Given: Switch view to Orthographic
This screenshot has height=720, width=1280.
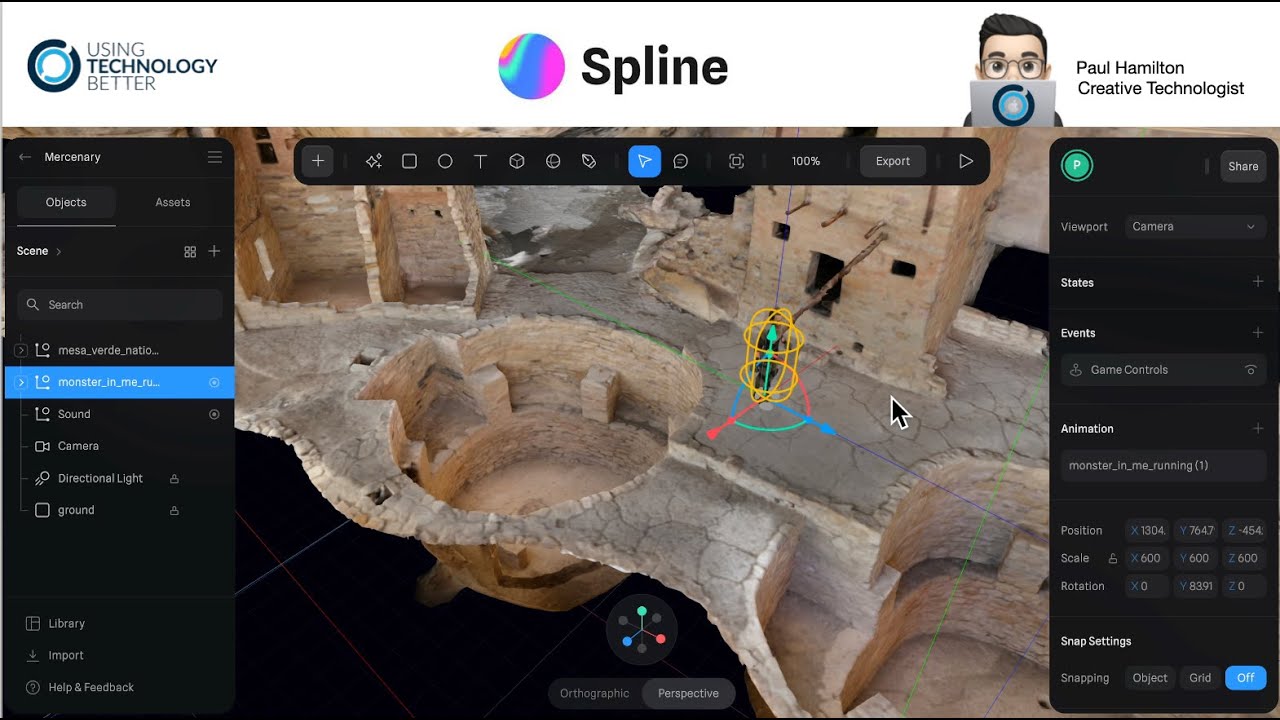Looking at the screenshot, I should coord(595,693).
